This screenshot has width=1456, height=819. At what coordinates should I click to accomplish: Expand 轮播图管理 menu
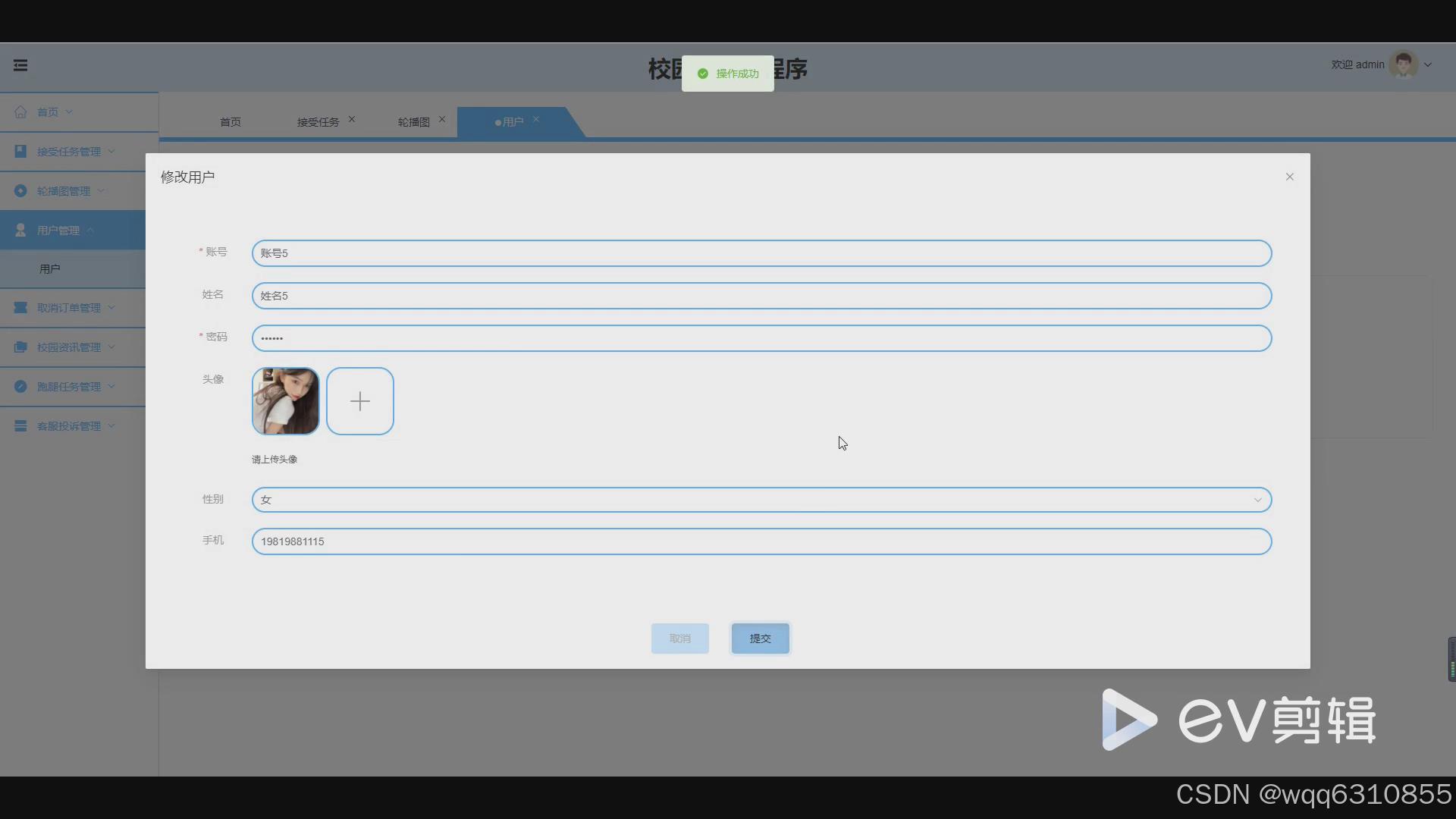coord(101,191)
